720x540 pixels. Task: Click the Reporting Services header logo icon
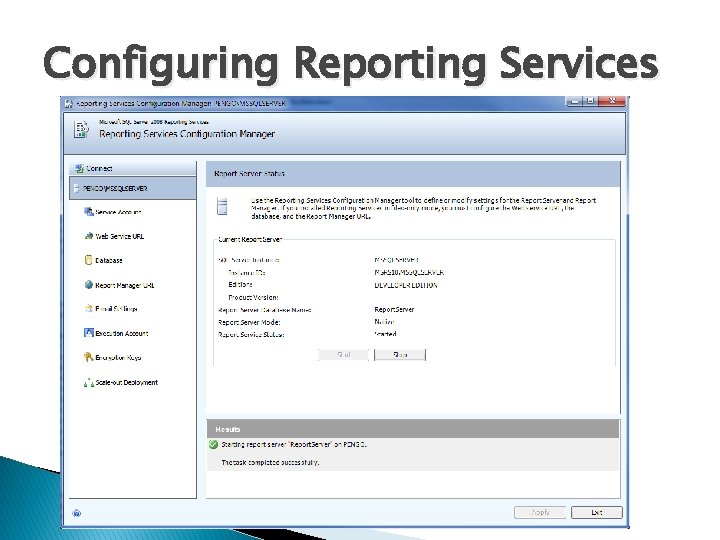pyautogui.click(x=81, y=130)
